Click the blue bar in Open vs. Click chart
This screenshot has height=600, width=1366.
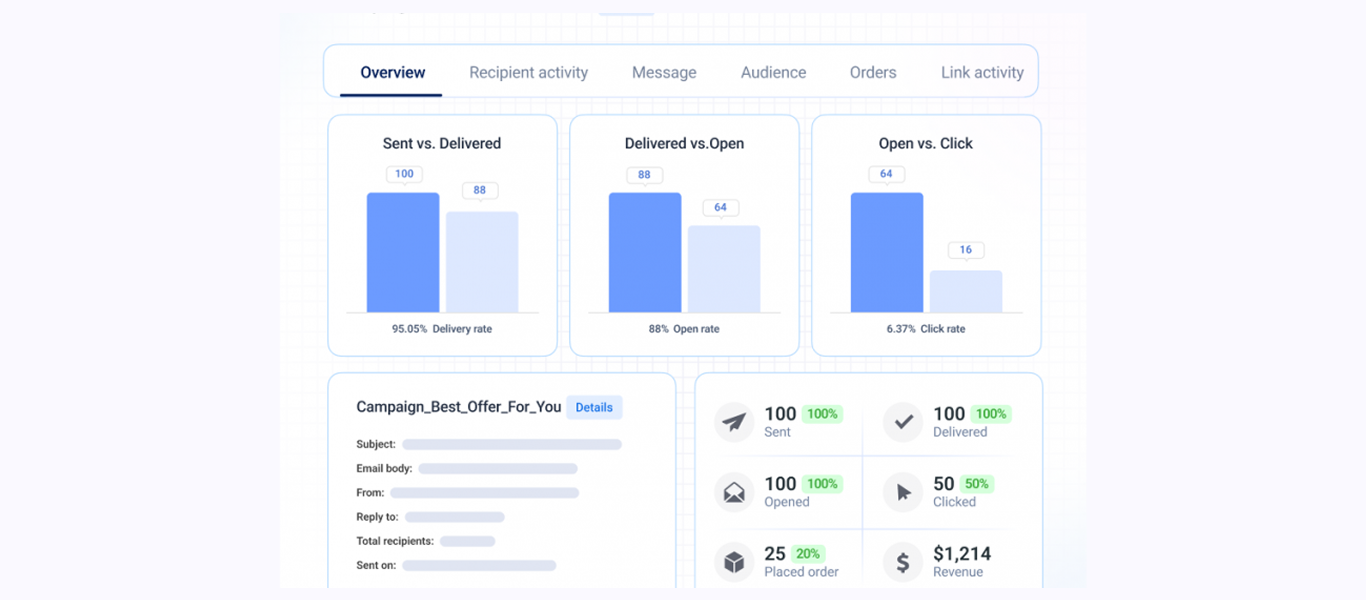(886, 250)
